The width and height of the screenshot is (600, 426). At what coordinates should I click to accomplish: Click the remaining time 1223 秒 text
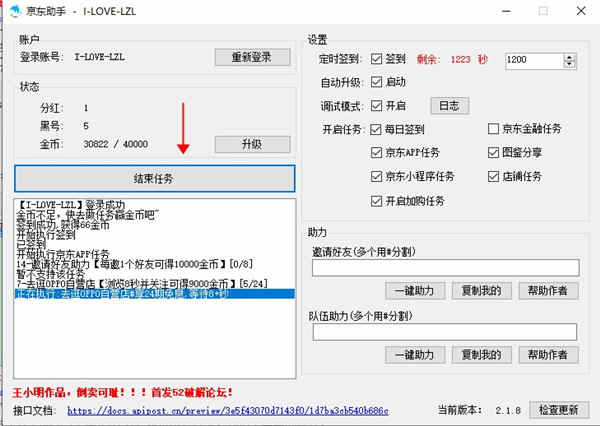(x=469, y=59)
